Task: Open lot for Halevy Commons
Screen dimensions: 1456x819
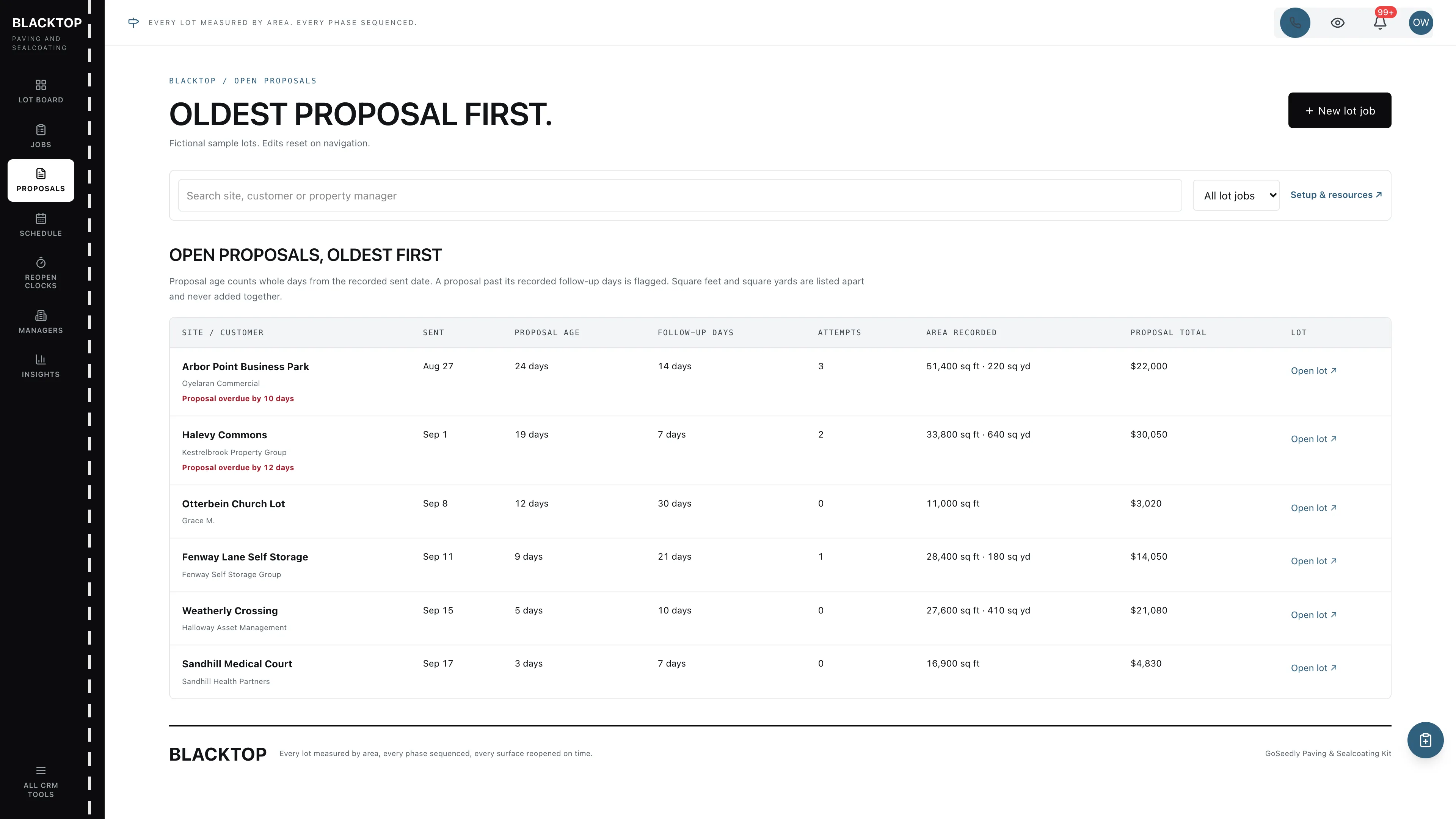Action: click(1313, 439)
